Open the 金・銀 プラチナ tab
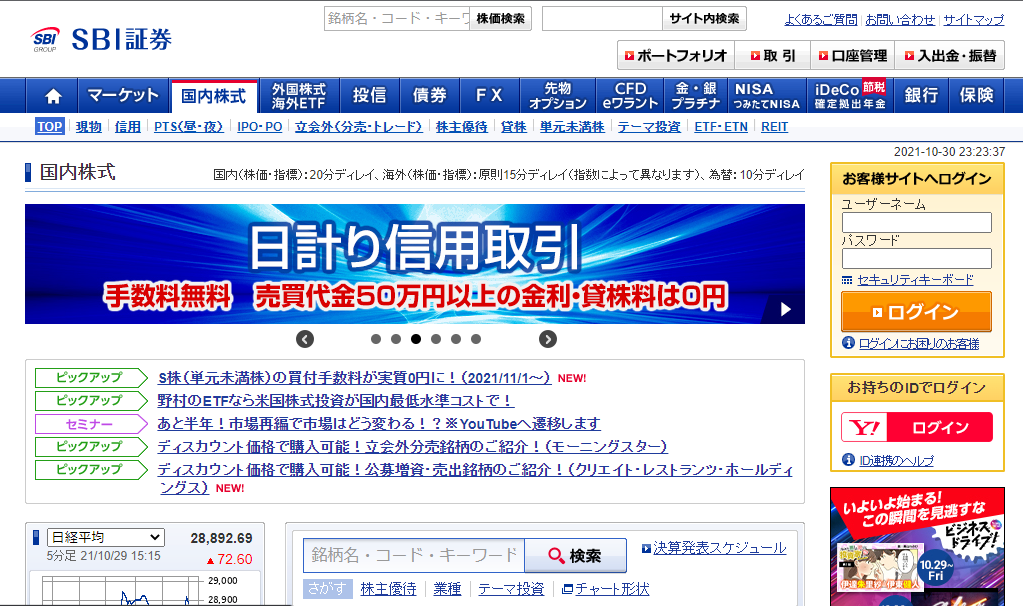This screenshot has height=606, width=1023. [x=696, y=96]
